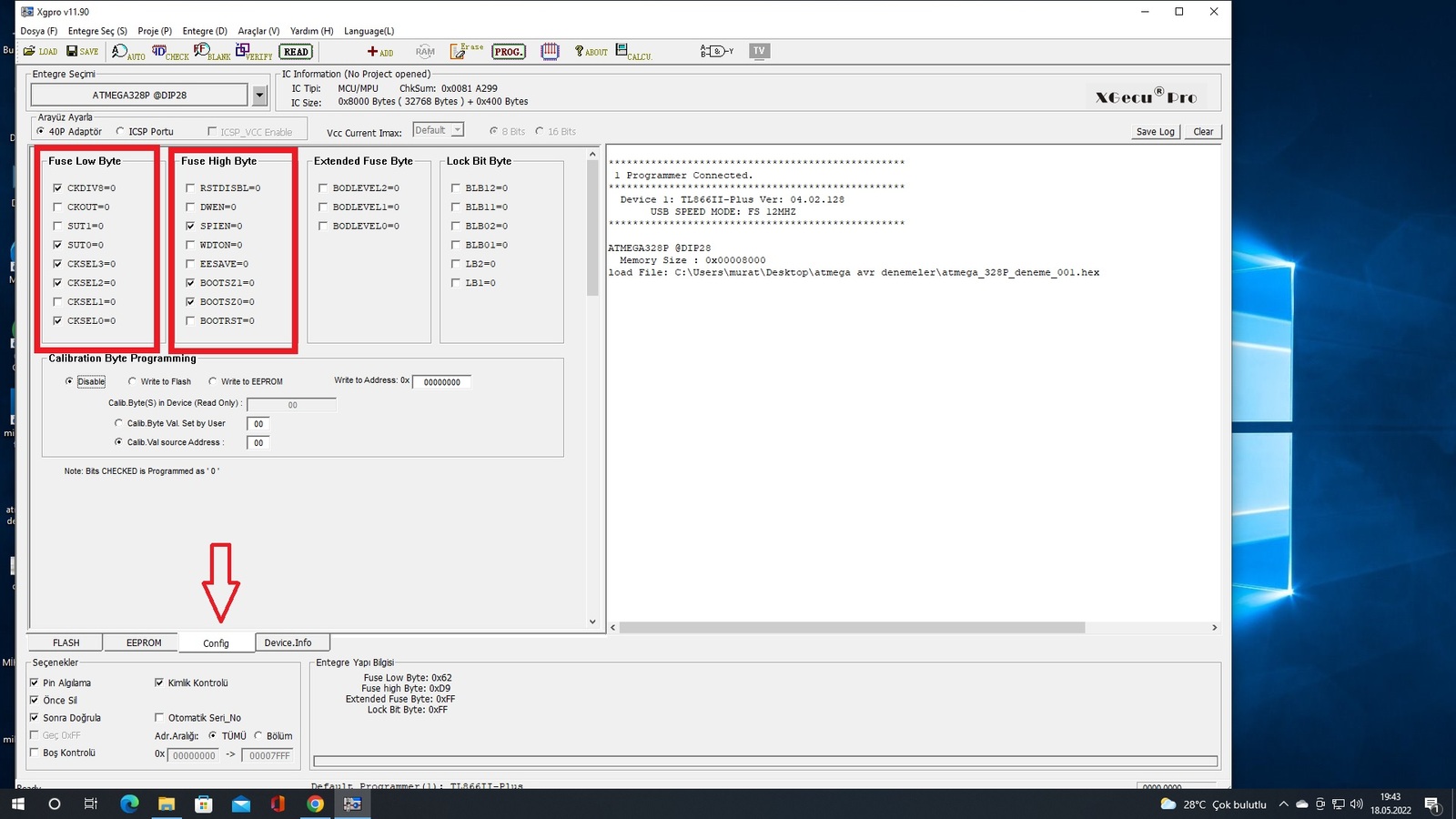Open File Explorer from the taskbar
Viewport: 1456px width, 819px height.
[x=167, y=804]
